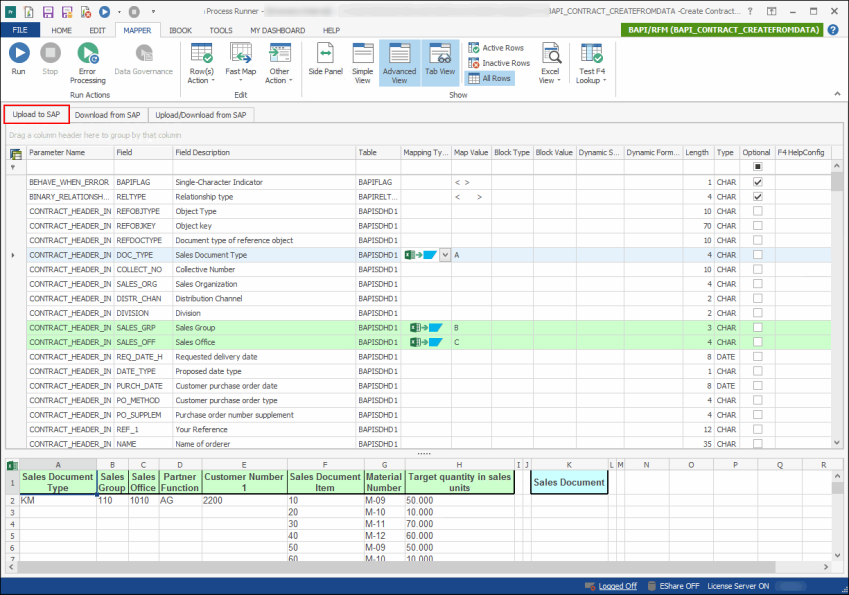The height and width of the screenshot is (595, 849).
Task: Show Active Rows only
Action: [x=496, y=48]
